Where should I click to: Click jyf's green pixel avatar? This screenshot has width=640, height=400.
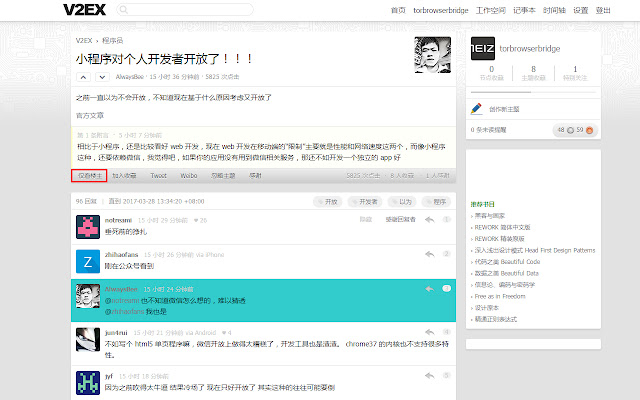(x=88, y=383)
